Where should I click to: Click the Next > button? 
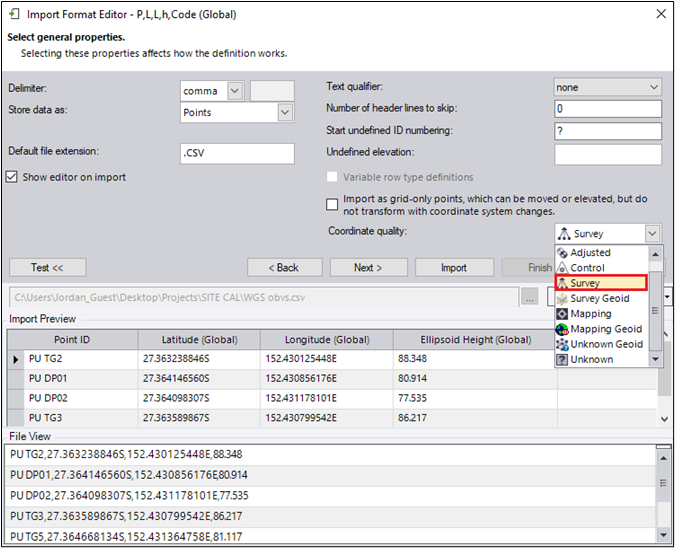pos(368,267)
